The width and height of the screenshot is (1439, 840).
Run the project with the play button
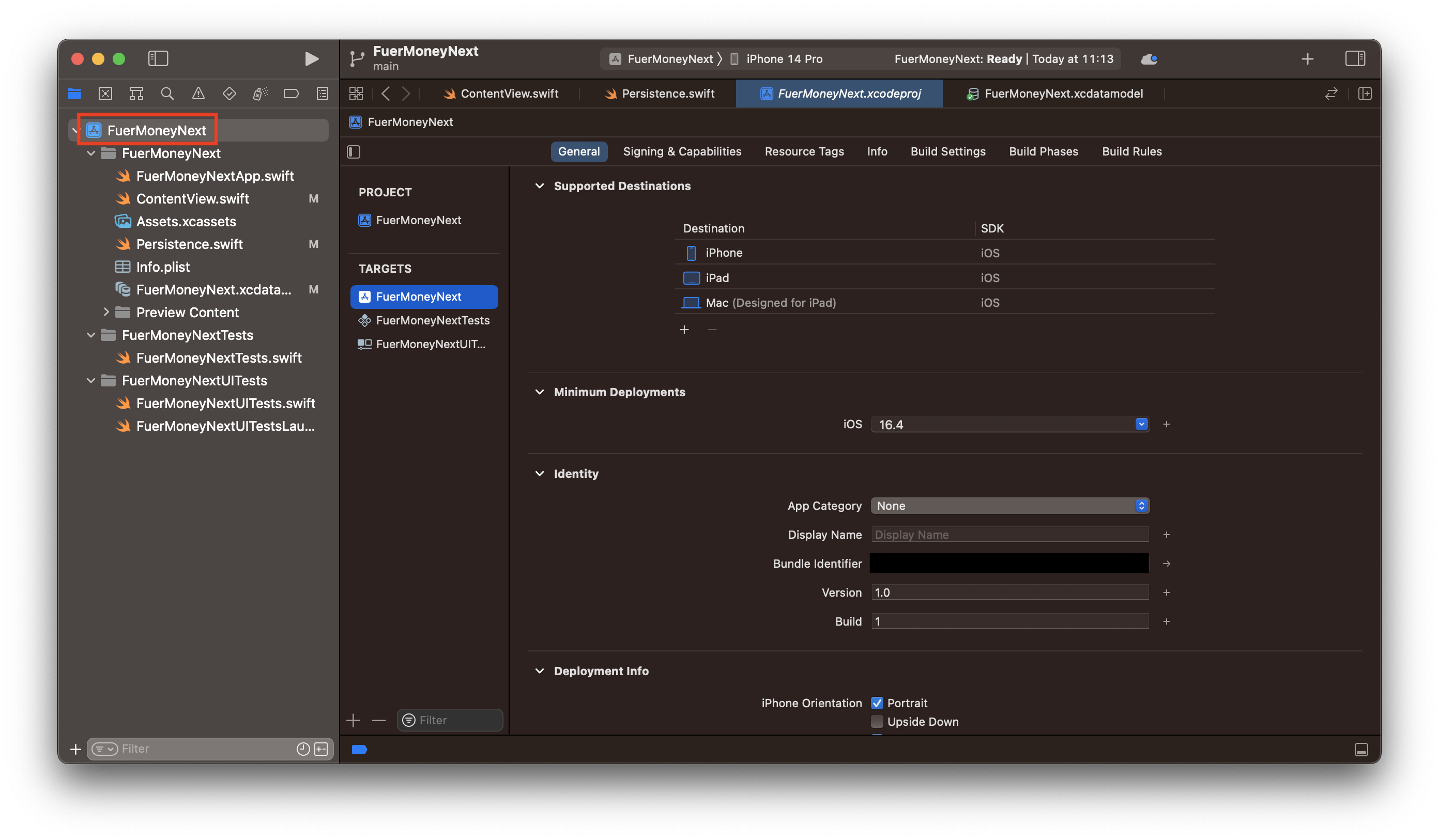[311, 58]
